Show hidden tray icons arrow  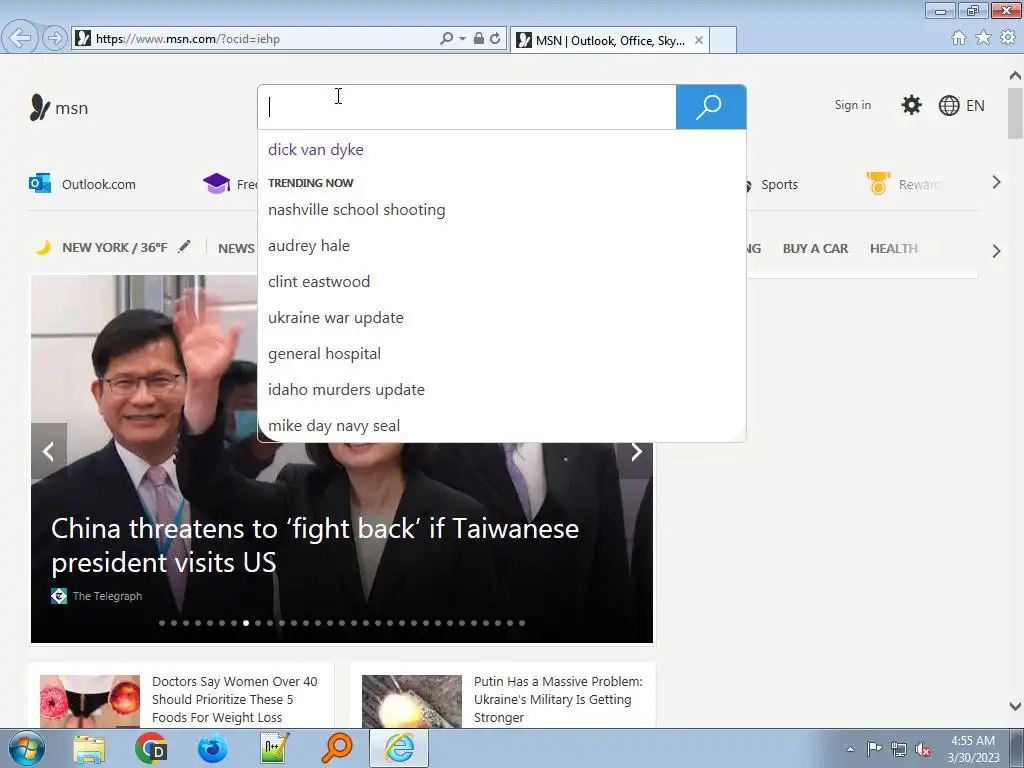point(850,749)
